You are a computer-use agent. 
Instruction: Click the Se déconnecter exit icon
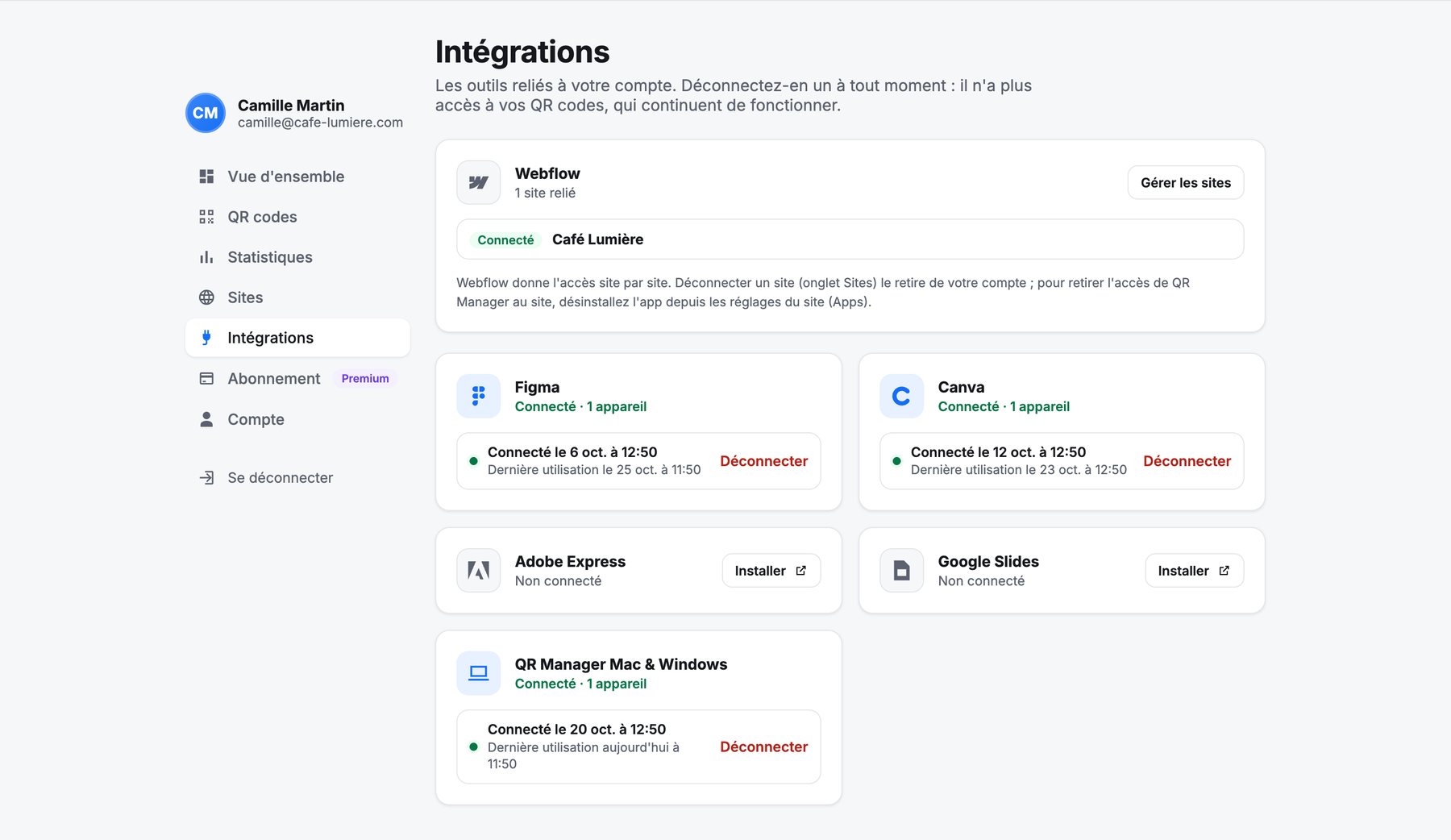pos(206,478)
